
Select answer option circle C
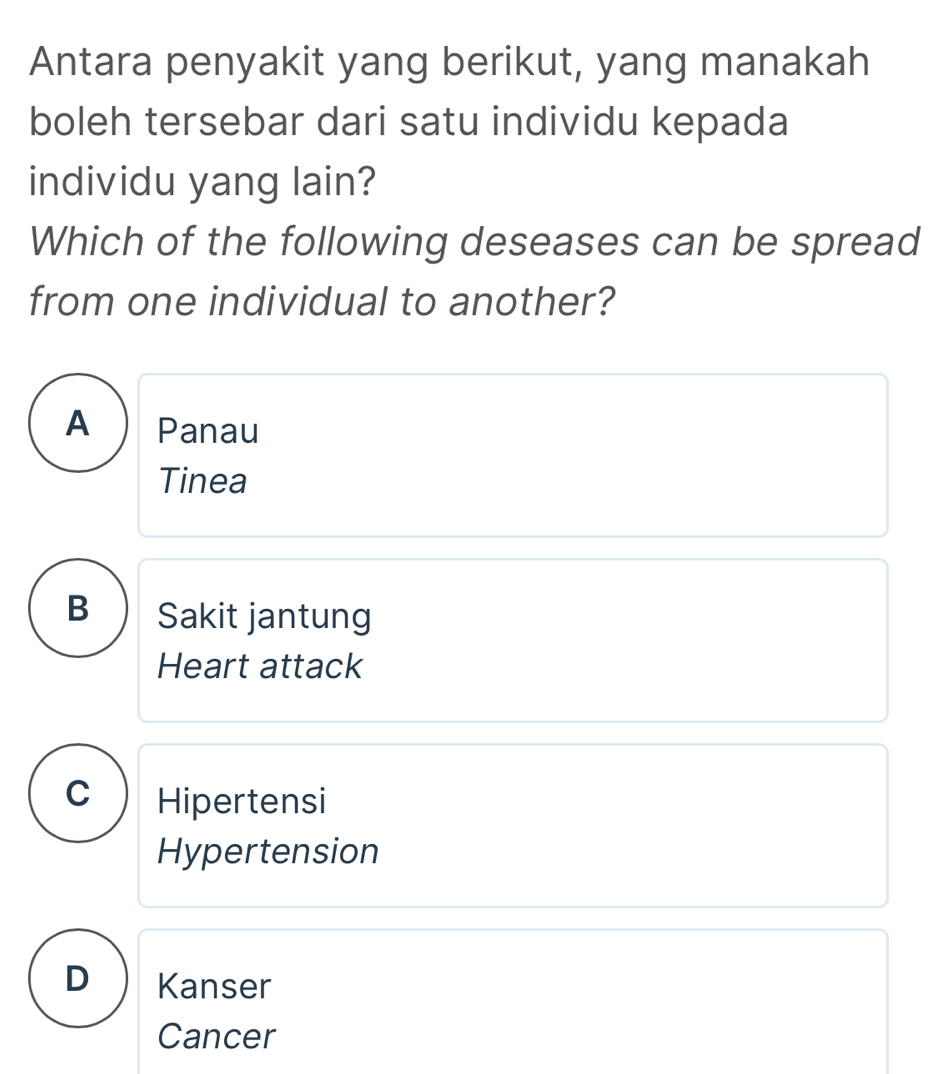(78, 793)
